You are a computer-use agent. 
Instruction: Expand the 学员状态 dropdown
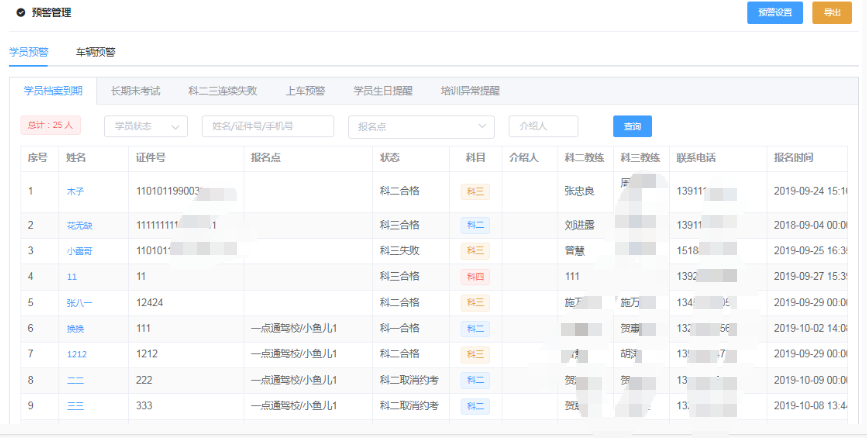coord(146,126)
